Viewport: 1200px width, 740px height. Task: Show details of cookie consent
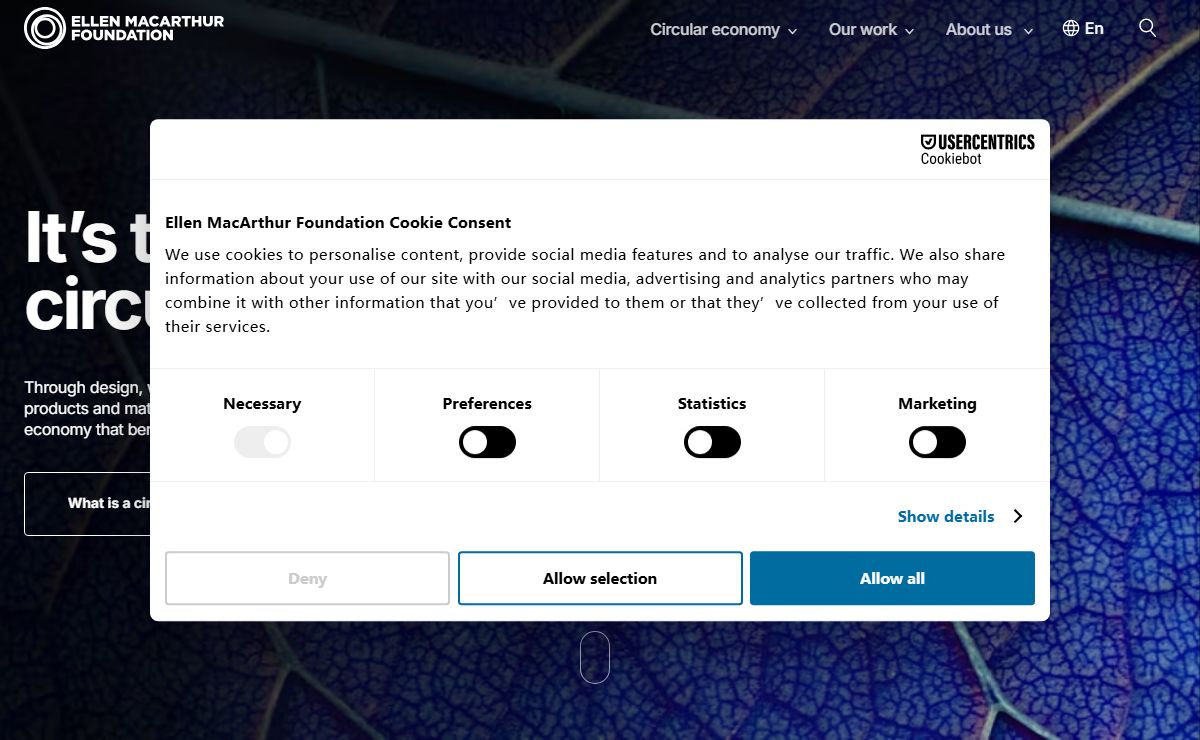coord(946,516)
